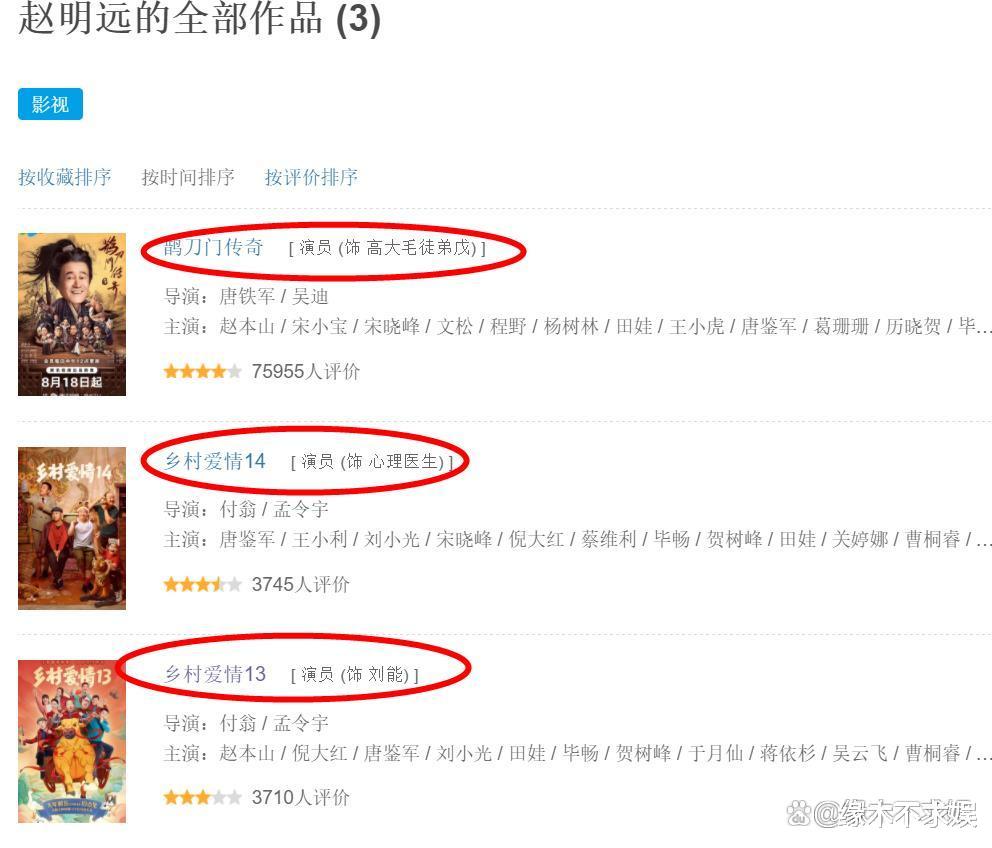Image resolution: width=992 pixels, height=848 pixels.
Task: Open the 乡村爱情14 title link
Action: 215,461
